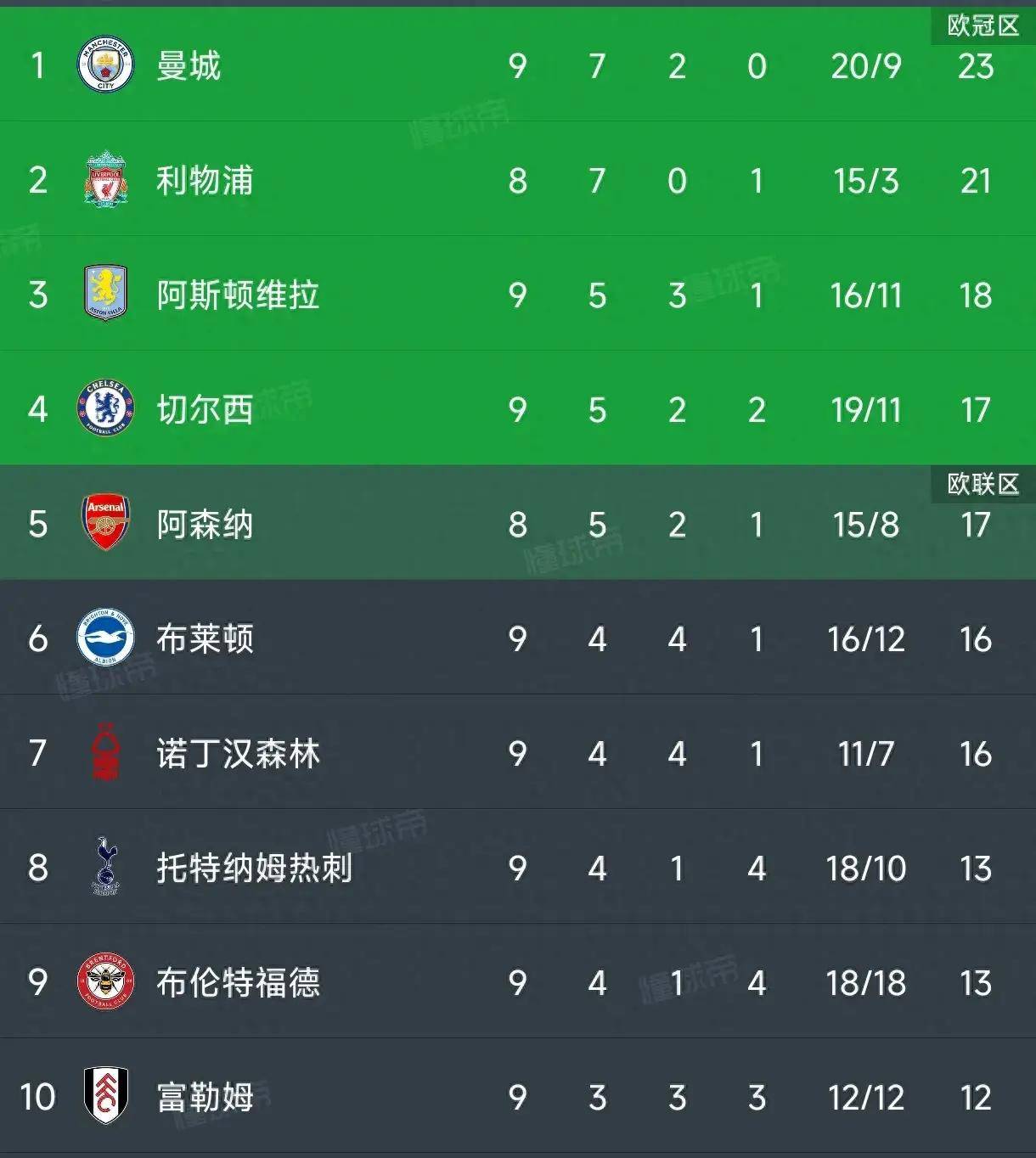The width and height of the screenshot is (1036, 1158).
Task: Open the Aston Villa crest icon
Action: pos(105,294)
